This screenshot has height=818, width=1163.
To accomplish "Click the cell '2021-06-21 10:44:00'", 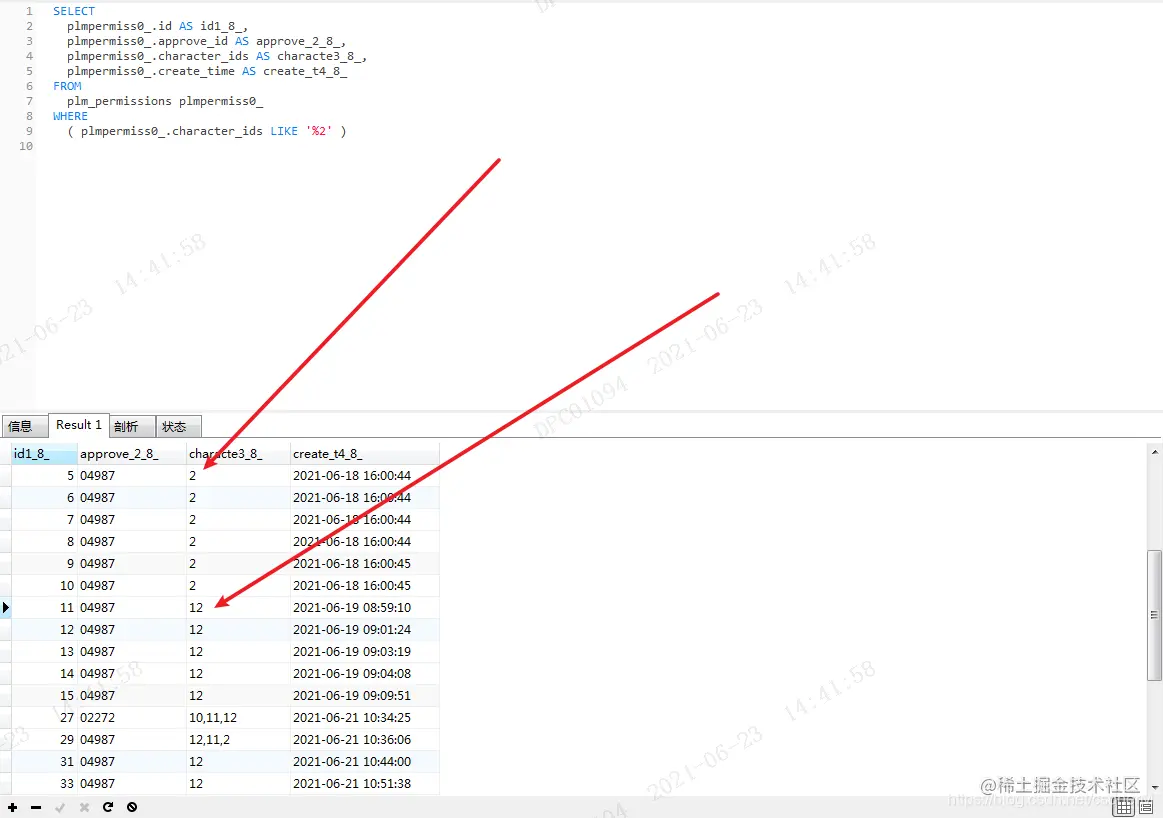I will (x=364, y=762).
